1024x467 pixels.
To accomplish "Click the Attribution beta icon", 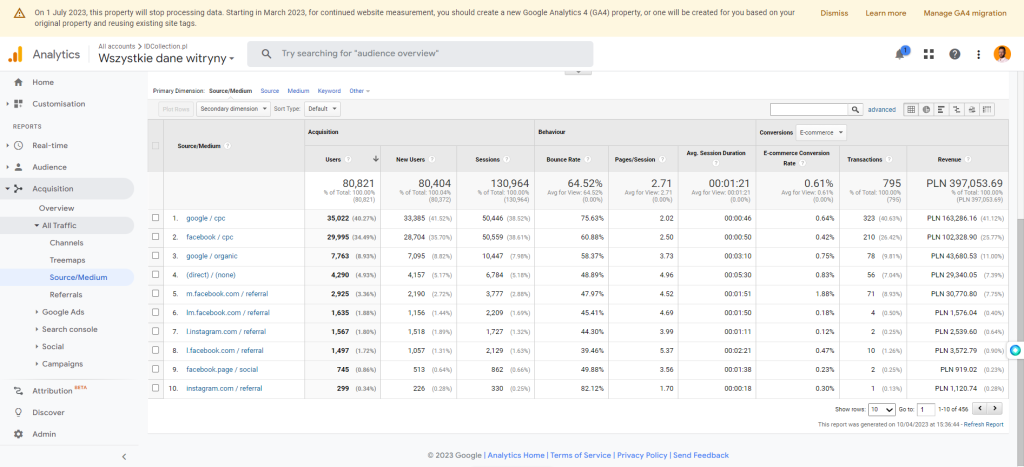I will pyautogui.click(x=18, y=391).
